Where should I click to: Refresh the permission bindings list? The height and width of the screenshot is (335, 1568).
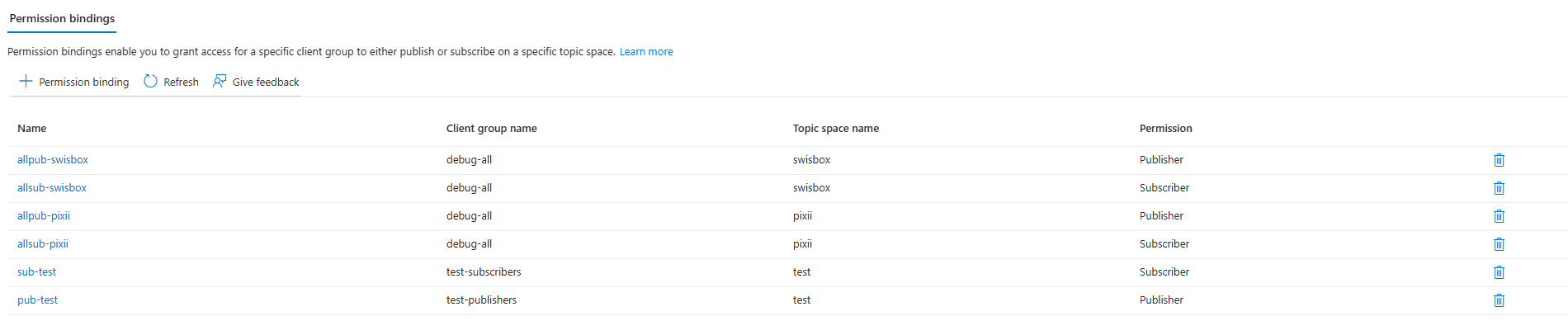(x=171, y=82)
